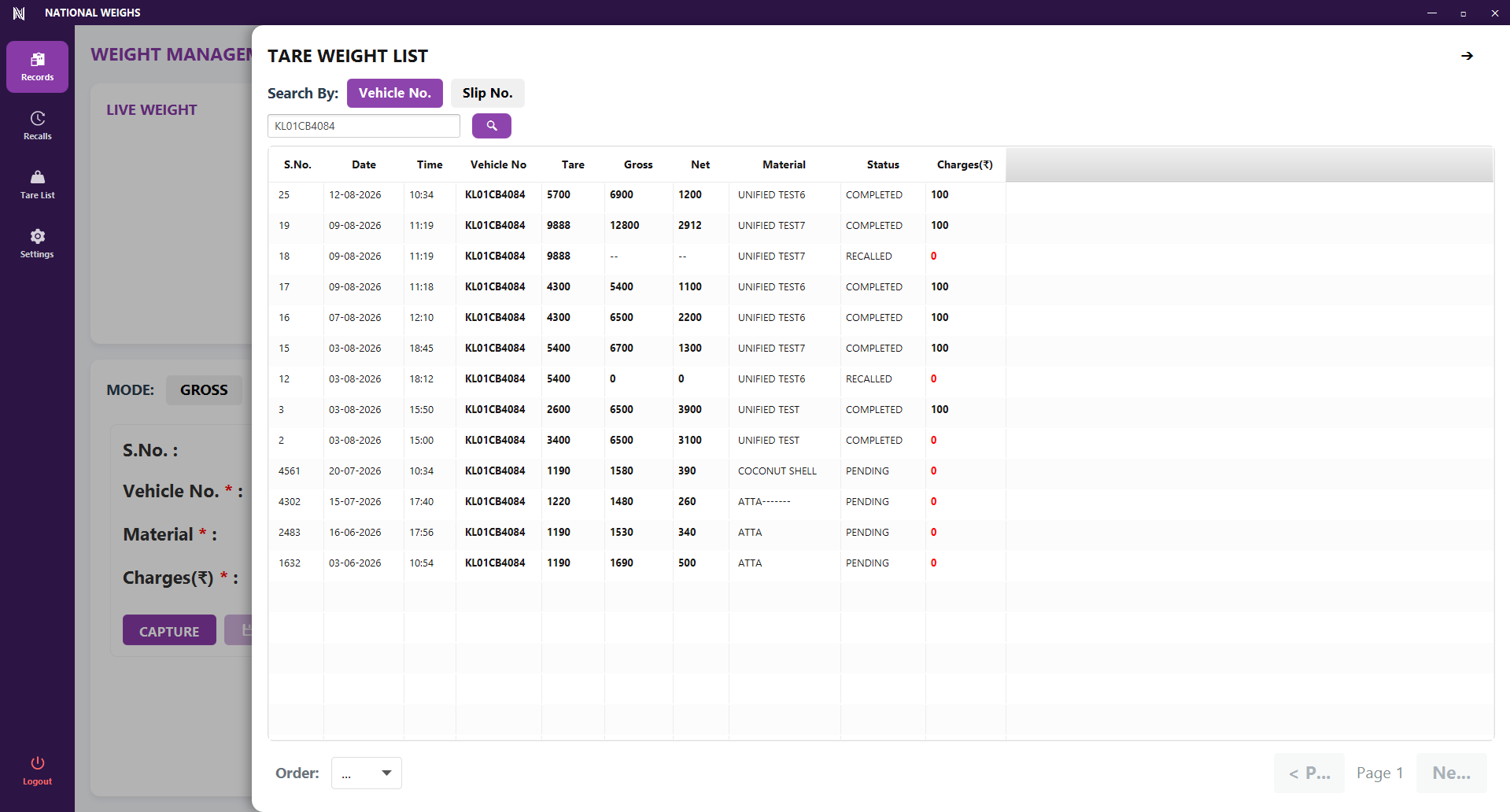Sort by the Time column header
Screen dimensions: 1510x812
[430, 164]
